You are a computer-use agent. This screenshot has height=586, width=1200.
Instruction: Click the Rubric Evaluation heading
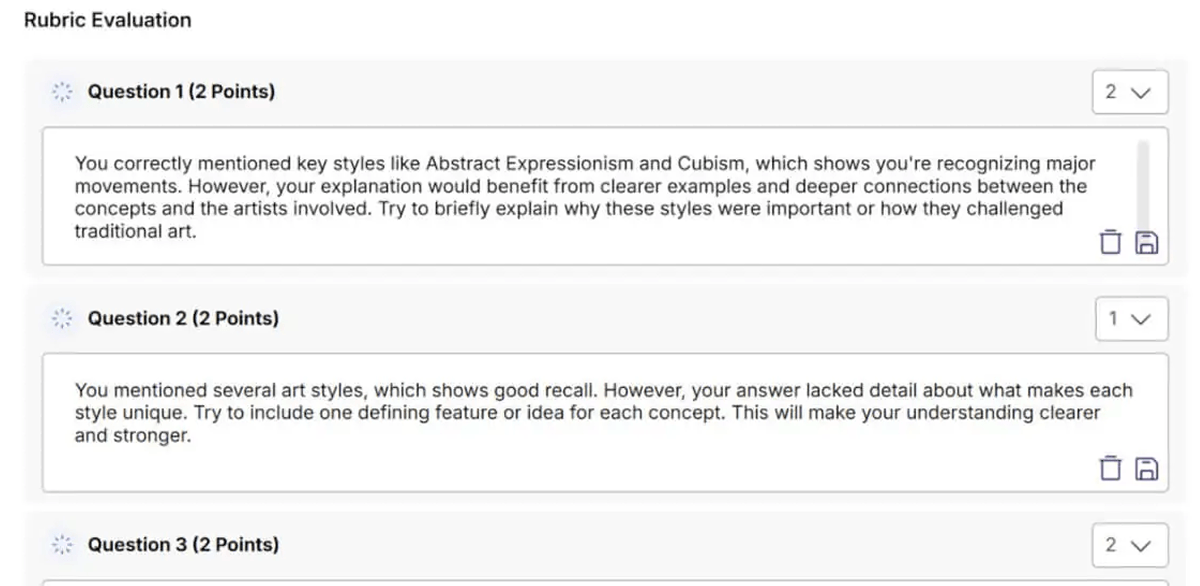107,20
